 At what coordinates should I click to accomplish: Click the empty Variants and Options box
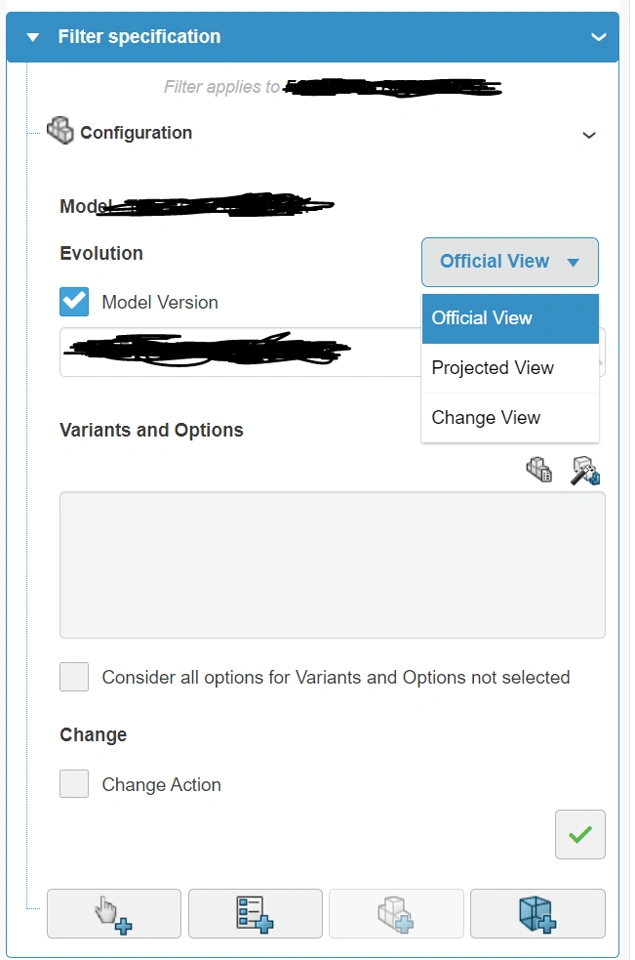click(x=332, y=564)
